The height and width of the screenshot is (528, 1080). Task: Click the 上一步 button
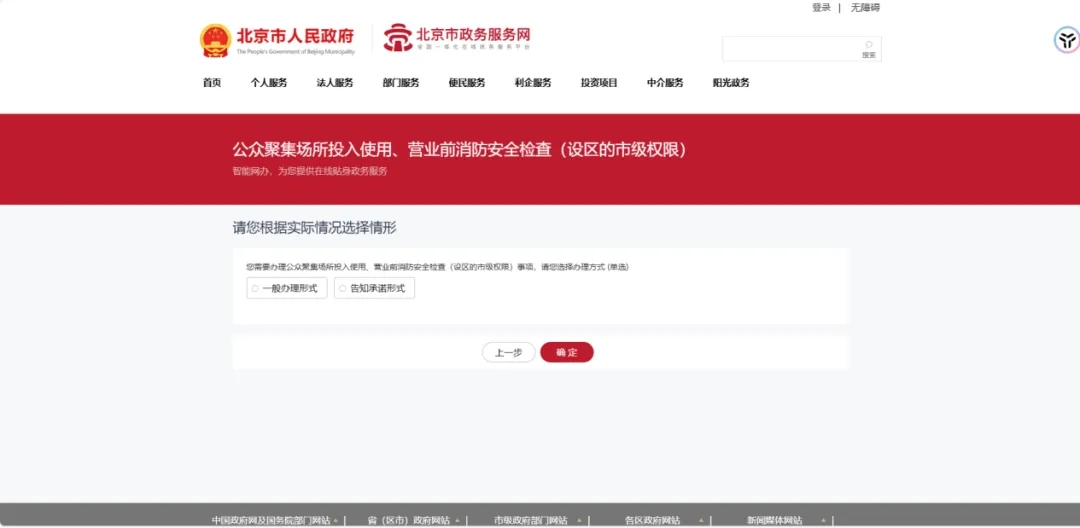pos(509,352)
